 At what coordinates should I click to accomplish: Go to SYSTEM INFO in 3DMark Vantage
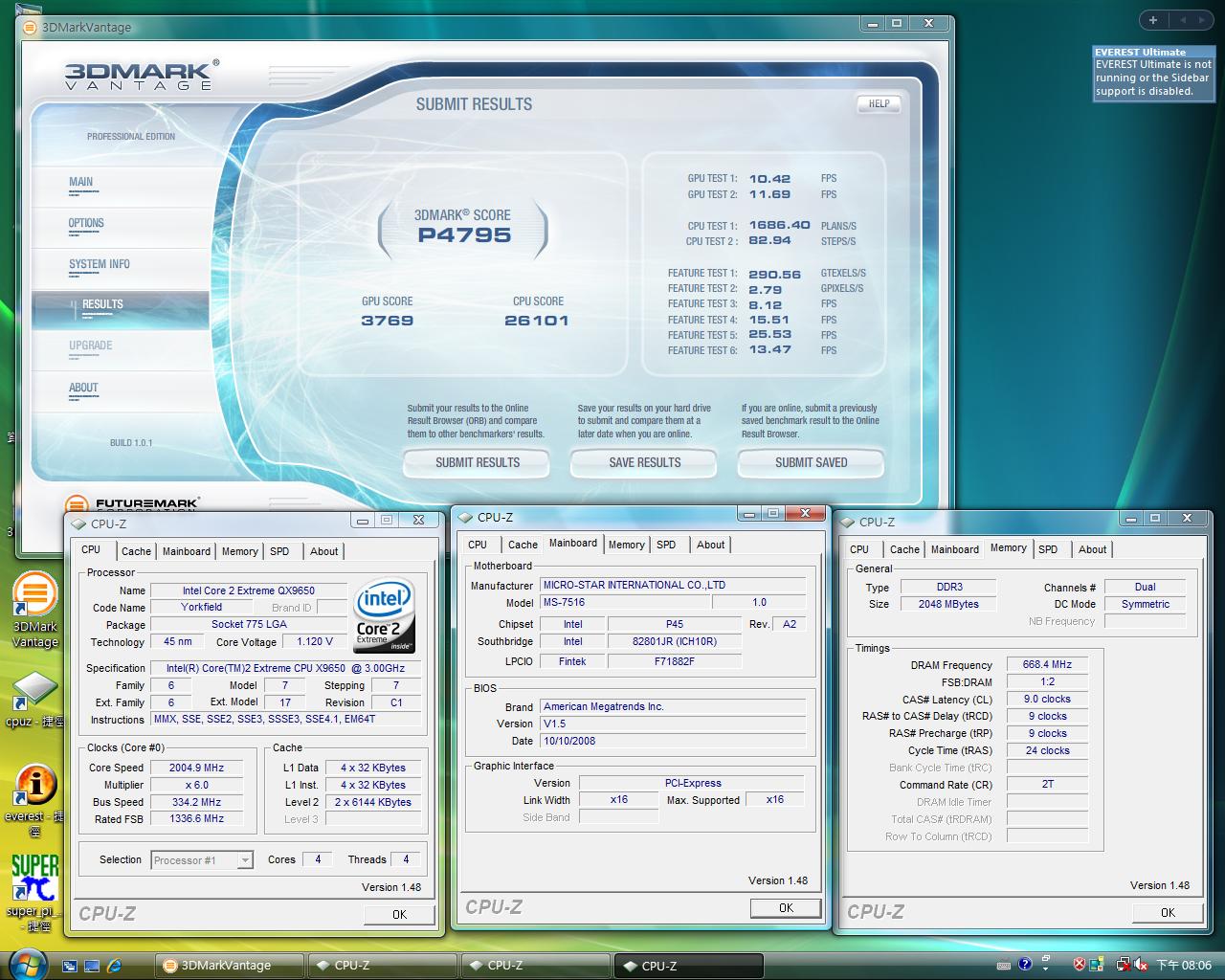click(100, 264)
